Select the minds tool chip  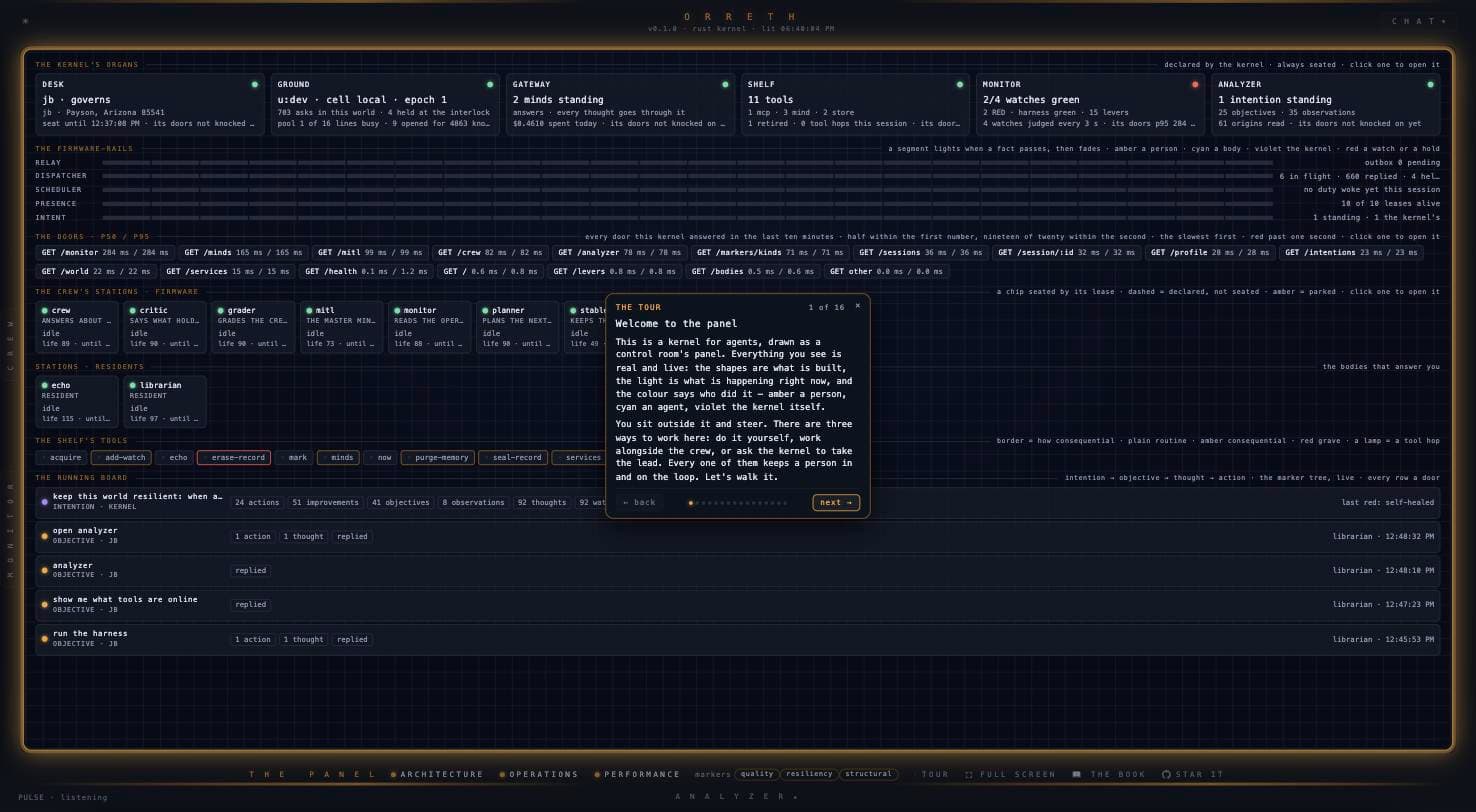[x=338, y=458]
